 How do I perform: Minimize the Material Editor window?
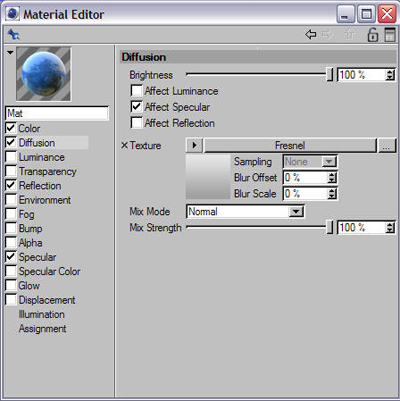(x=345, y=14)
